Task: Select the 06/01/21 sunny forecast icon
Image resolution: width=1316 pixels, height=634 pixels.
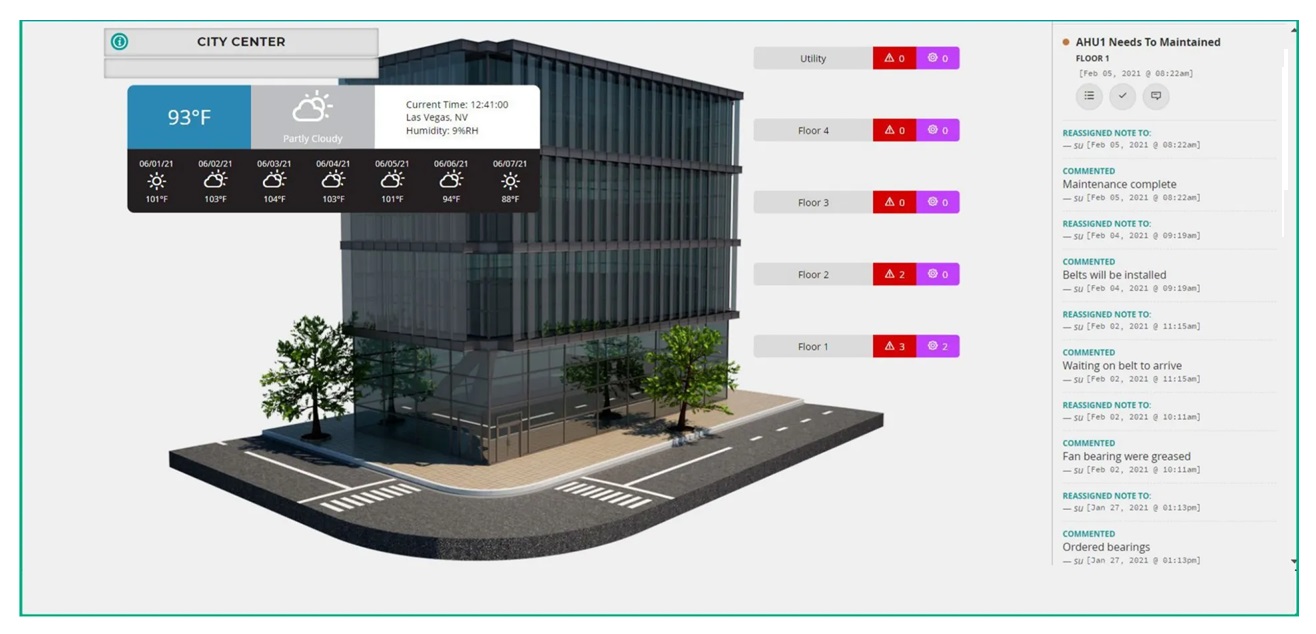Action: point(157,181)
